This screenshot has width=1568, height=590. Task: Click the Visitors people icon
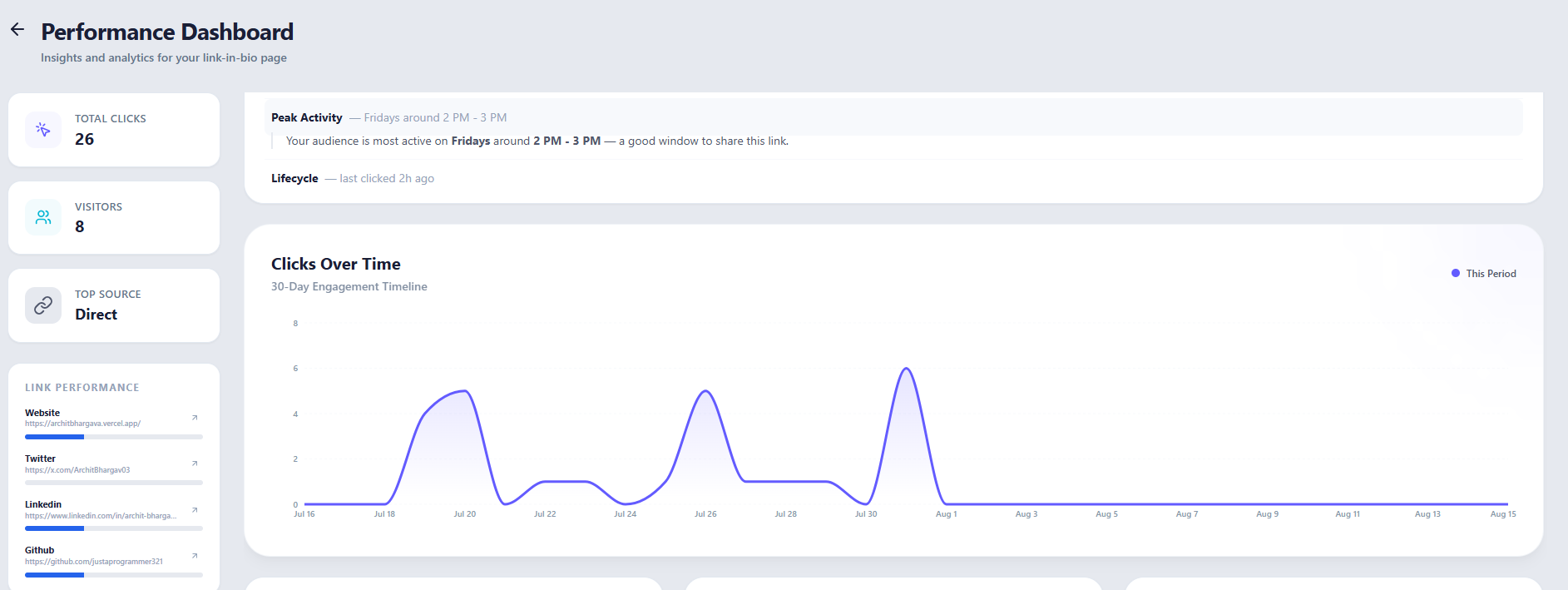pos(43,217)
